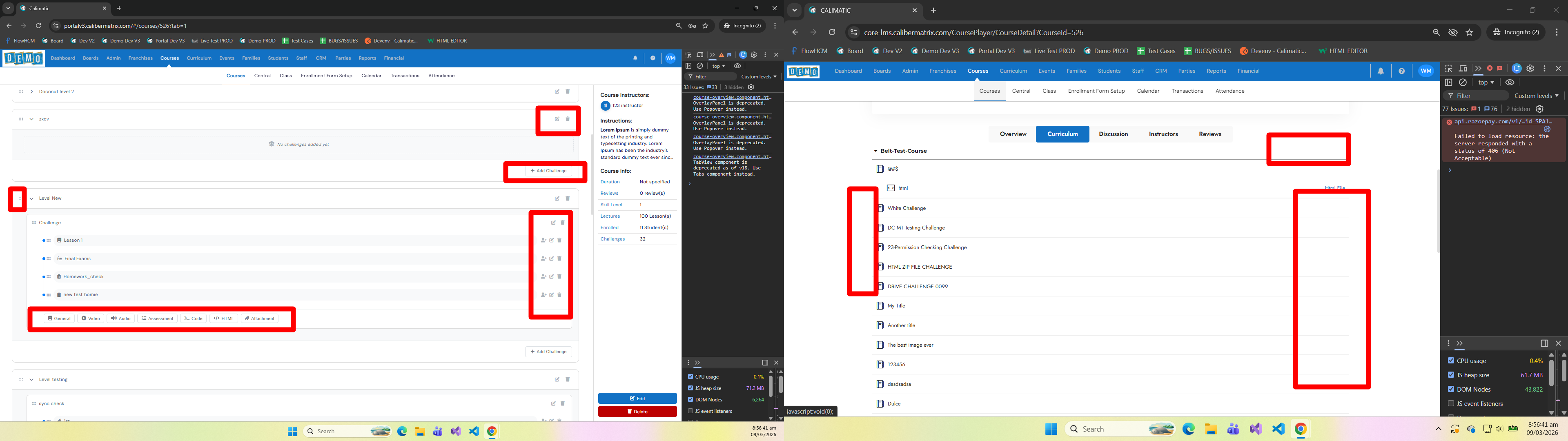1568x441 pixels.
Task: Edit the Homework_check lesson with pencil icon
Action: pyautogui.click(x=552, y=276)
